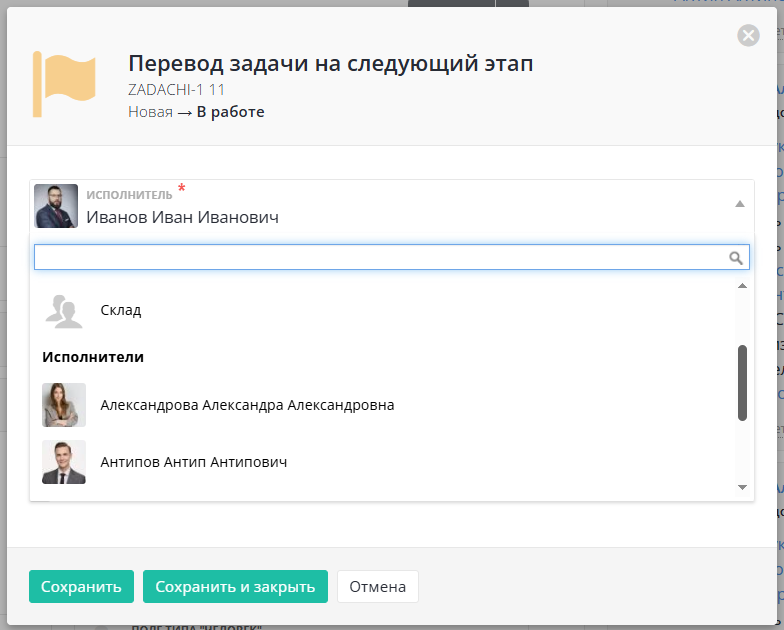Click Иванов Иван Иванович's avatar
The image size is (784, 630).
pos(56,206)
